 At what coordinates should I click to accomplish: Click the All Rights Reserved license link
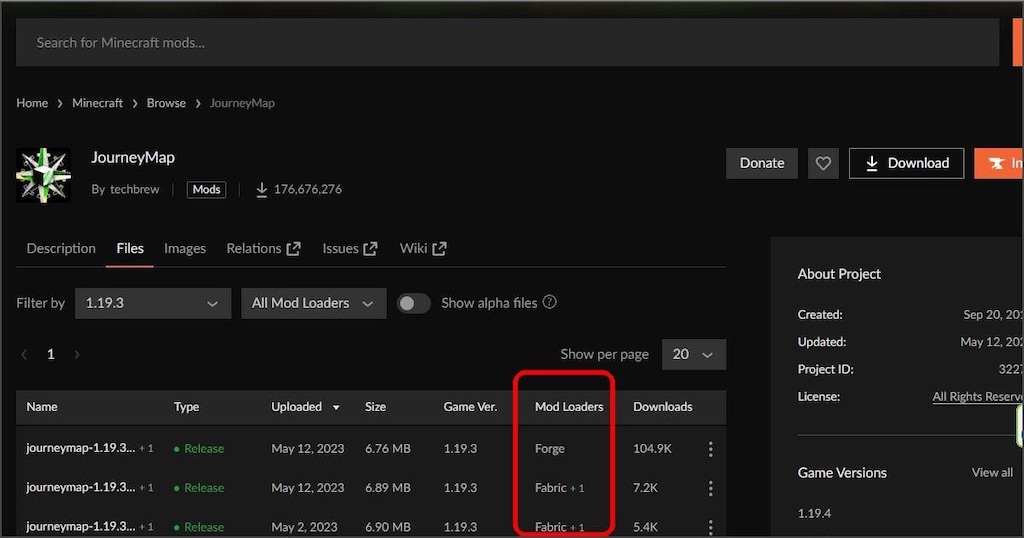pos(978,396)
